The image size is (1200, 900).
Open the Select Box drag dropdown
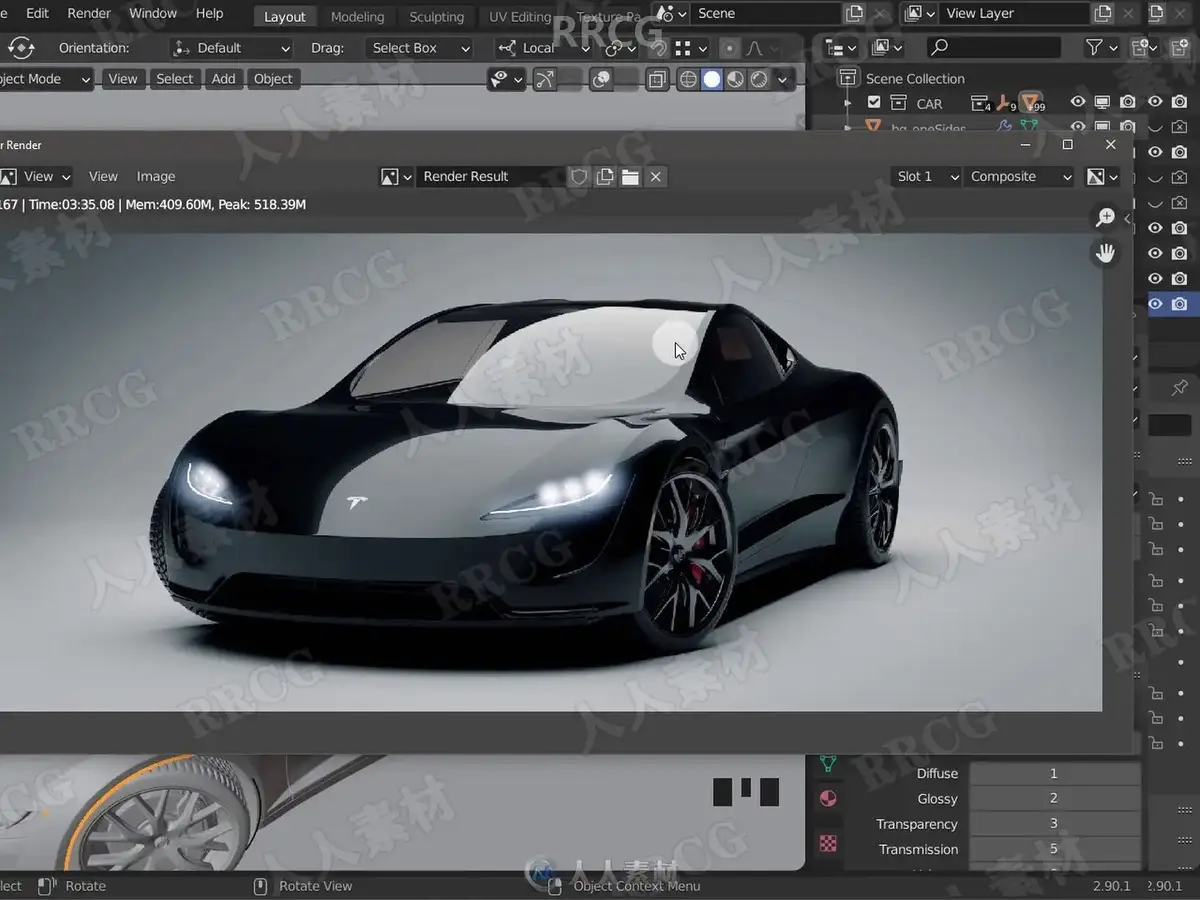(418, 48)
